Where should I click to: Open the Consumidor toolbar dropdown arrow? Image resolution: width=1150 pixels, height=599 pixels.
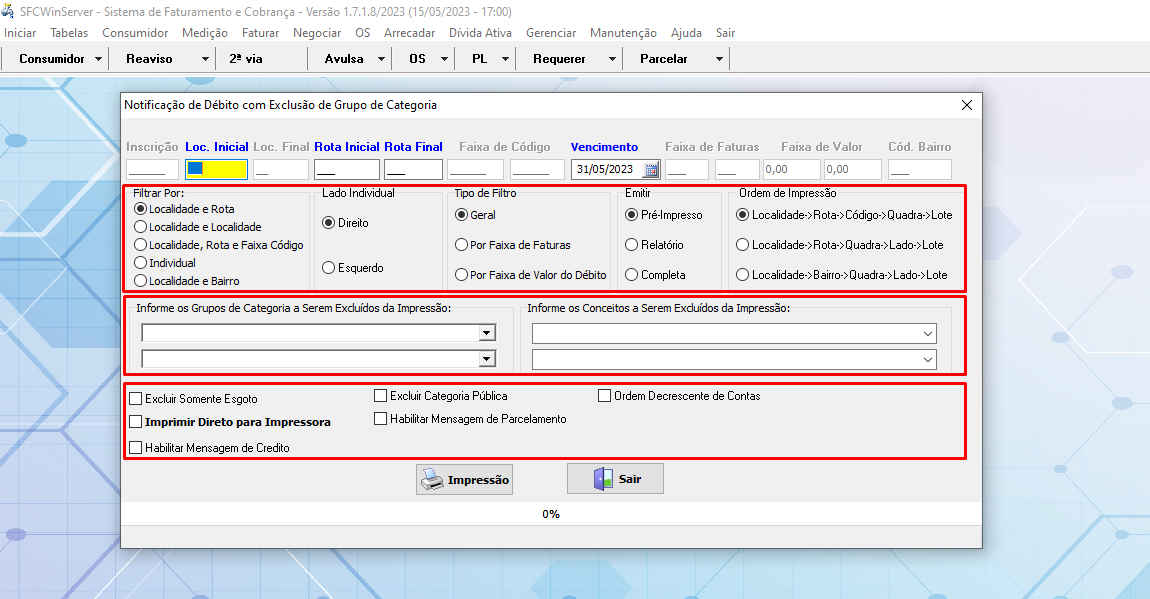pyautogui.click(x=98, y=59)
